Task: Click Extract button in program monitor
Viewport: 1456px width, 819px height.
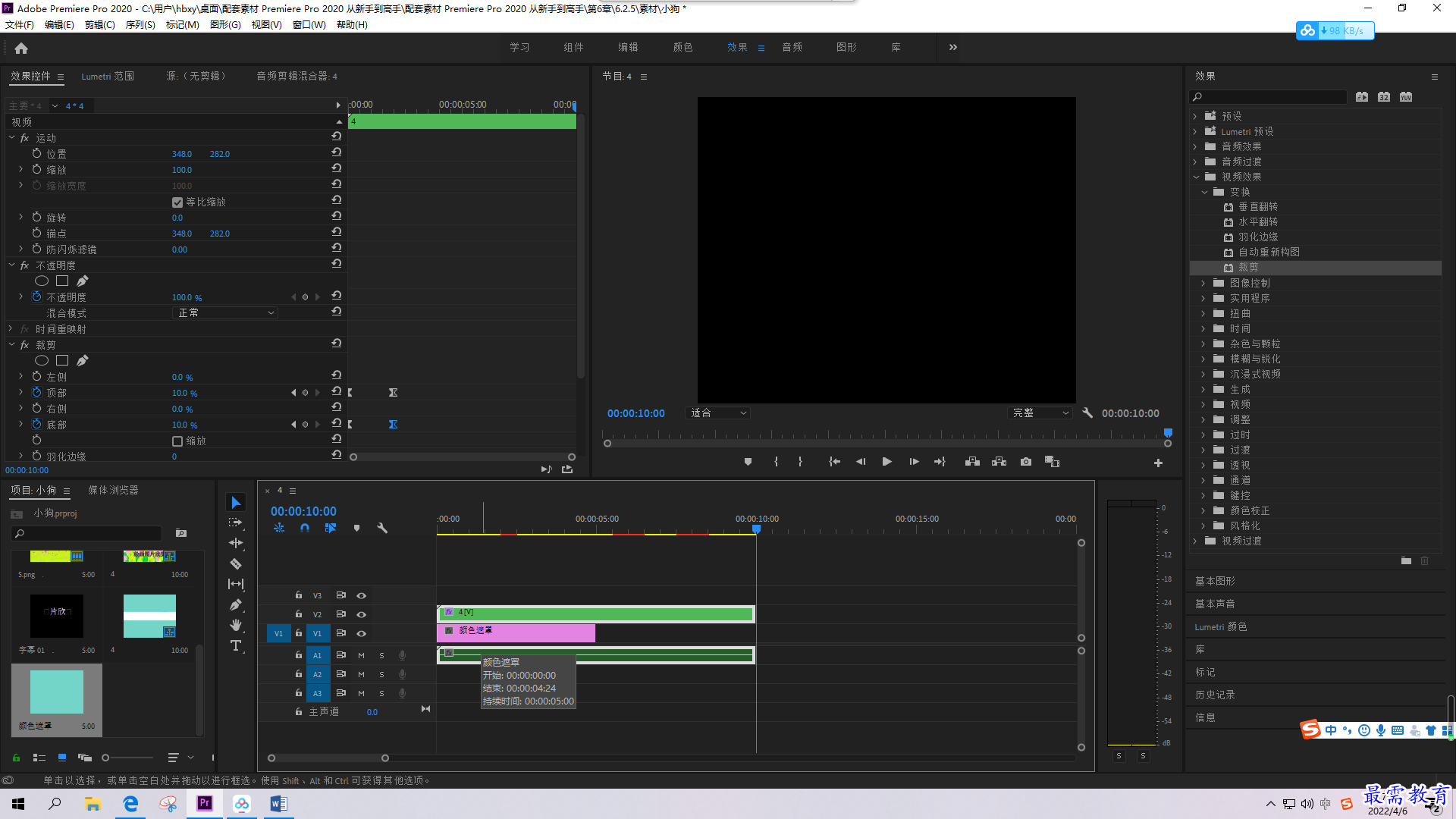Action: tap(999, 462)
